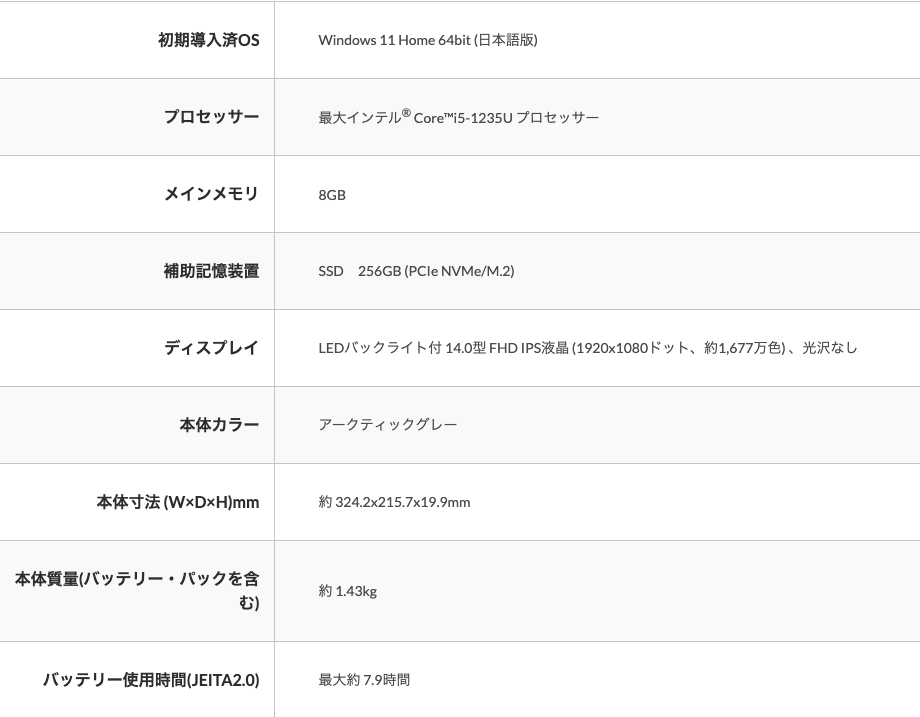Click the 約 1.43kg weight value
Screen dimensions: 920x717
[x=348, y=591]
